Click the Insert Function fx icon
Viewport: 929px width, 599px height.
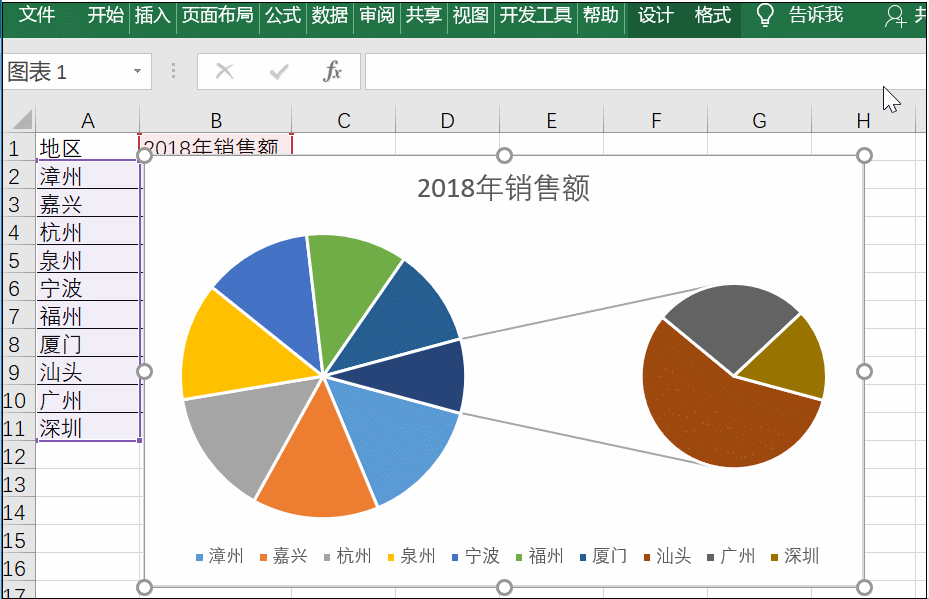pos(335,71)
